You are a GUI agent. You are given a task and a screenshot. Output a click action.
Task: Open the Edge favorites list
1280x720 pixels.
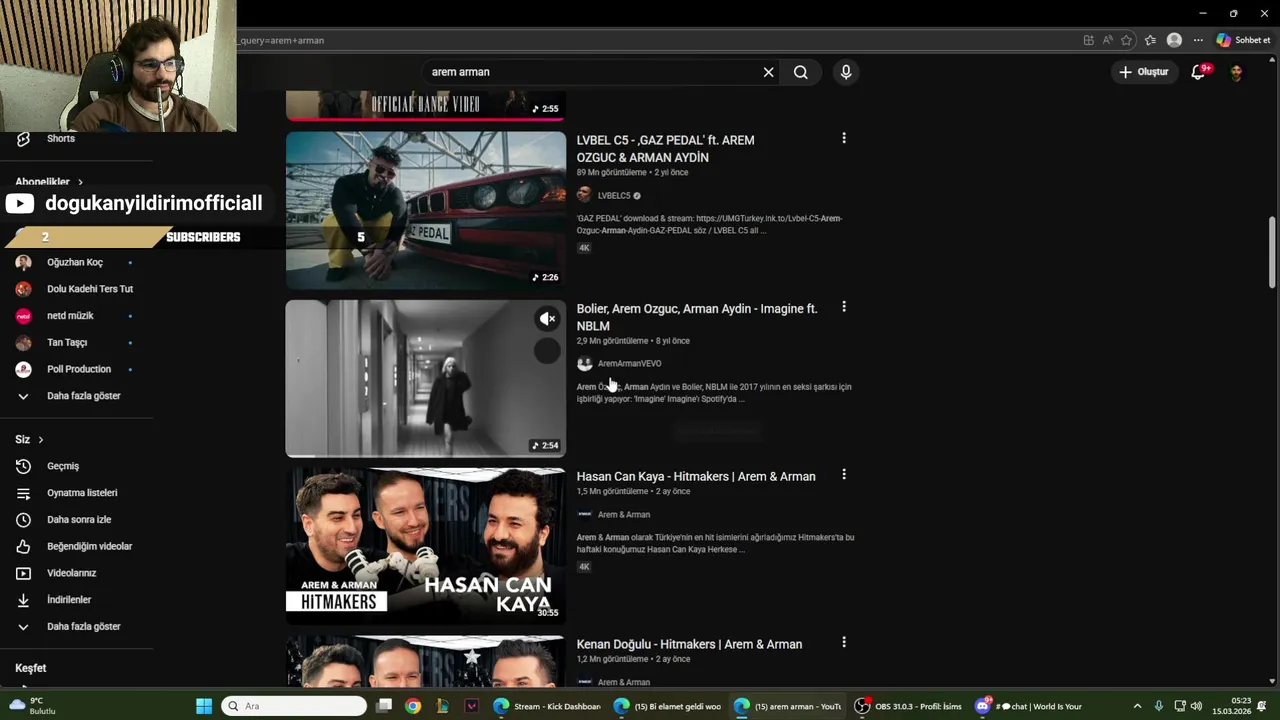pos(1150,40)
